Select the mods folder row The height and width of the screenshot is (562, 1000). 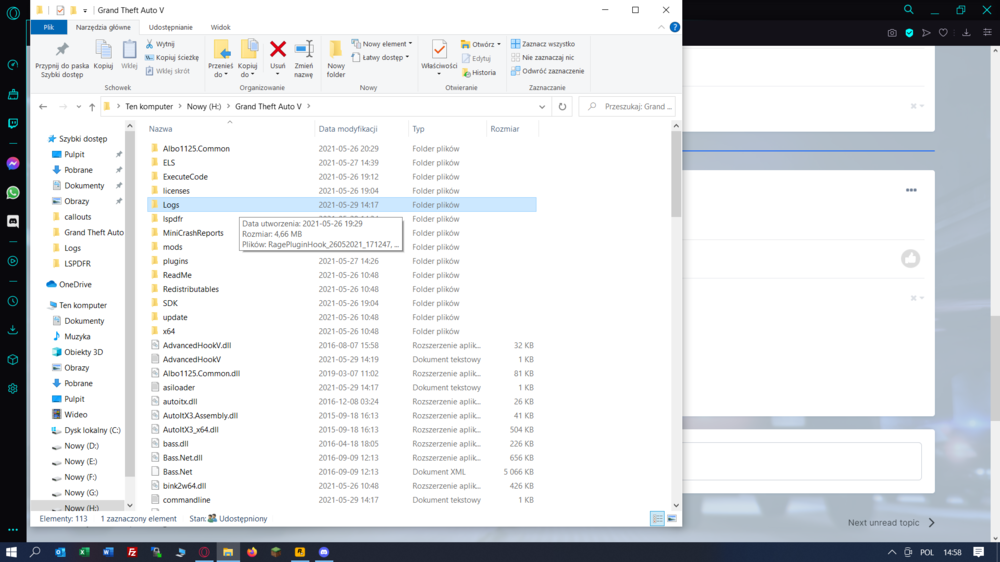pos(342,247)
